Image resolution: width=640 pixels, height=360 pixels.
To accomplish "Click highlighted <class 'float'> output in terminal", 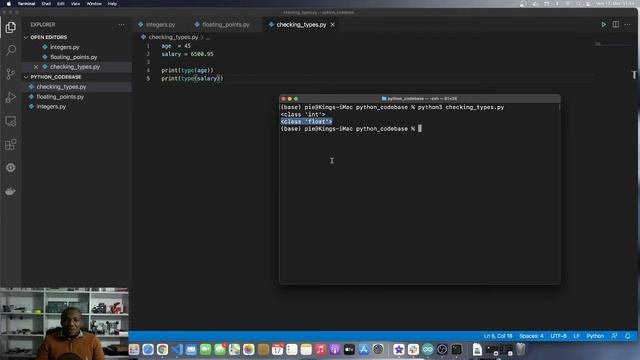I will [x=306, y=122].
